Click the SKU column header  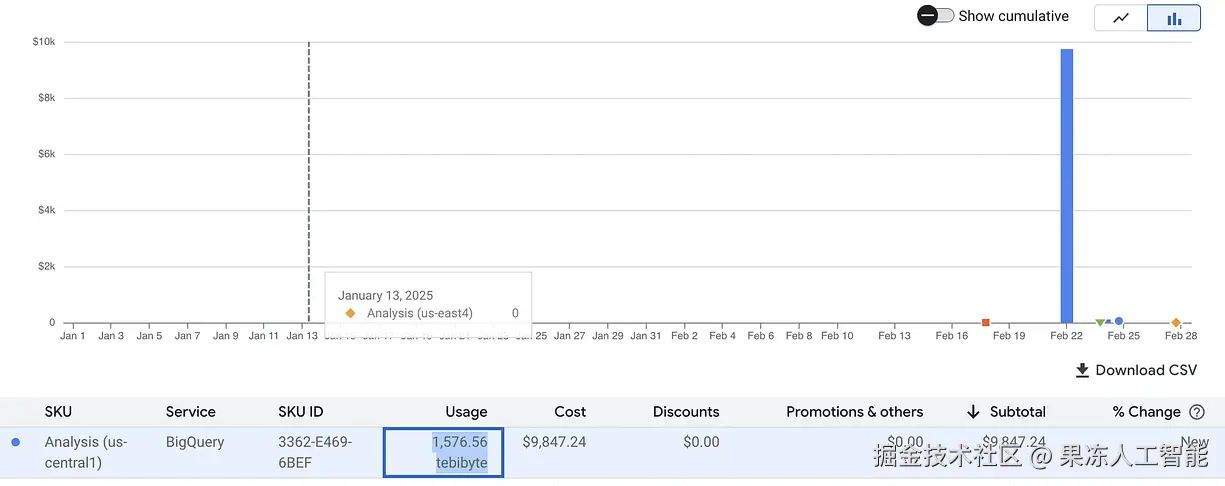point(58,412)
